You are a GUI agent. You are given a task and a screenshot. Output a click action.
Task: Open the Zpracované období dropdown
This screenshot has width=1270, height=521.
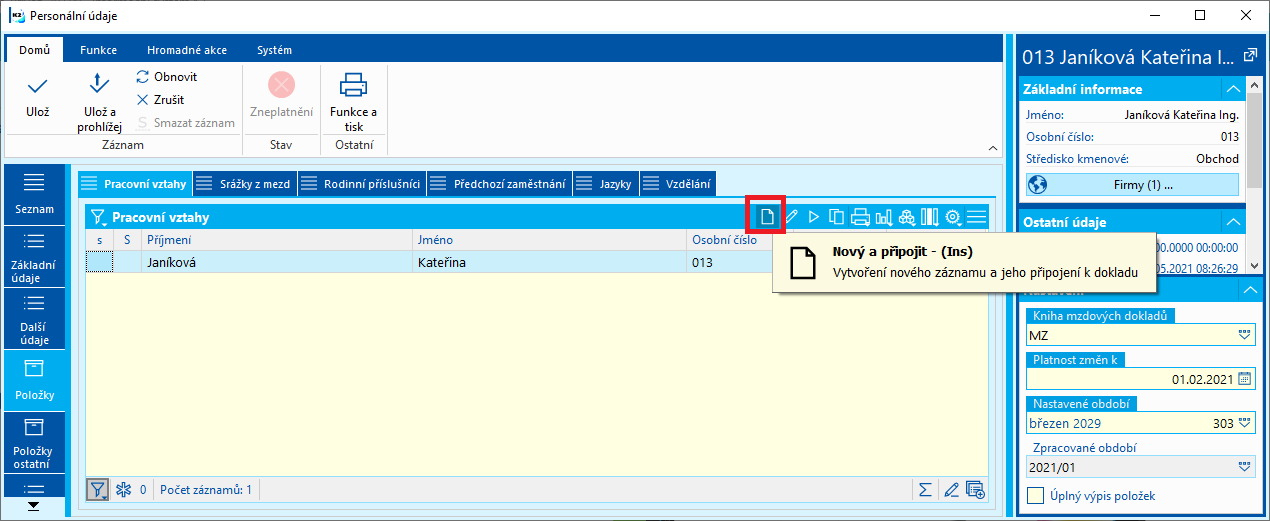1245,467
